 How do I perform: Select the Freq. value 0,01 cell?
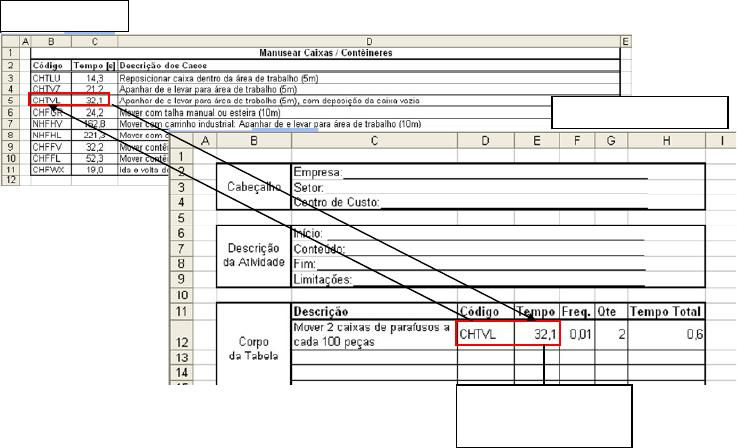pos(579,334)
